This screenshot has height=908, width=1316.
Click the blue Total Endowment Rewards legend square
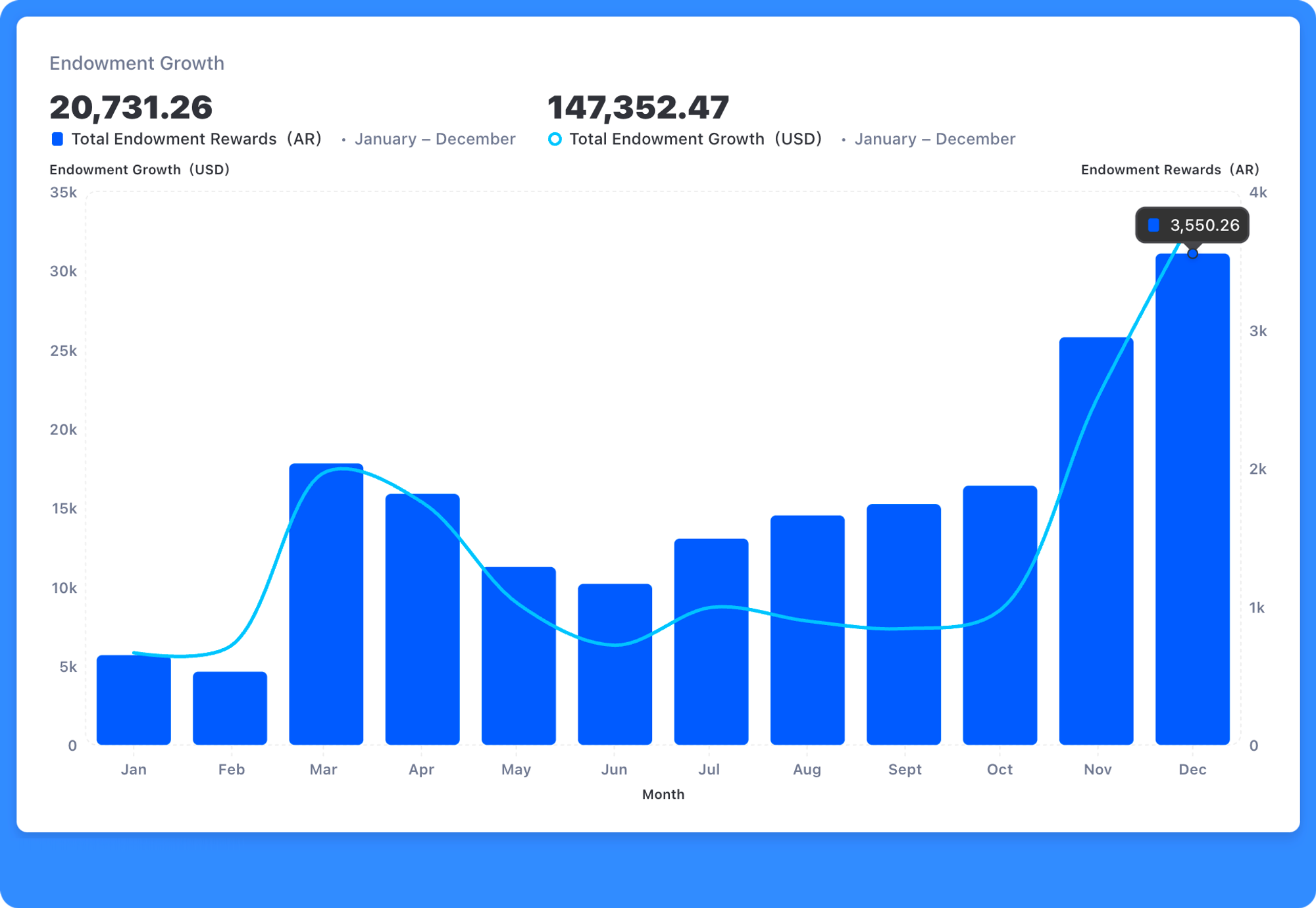(x=57, y=139)
